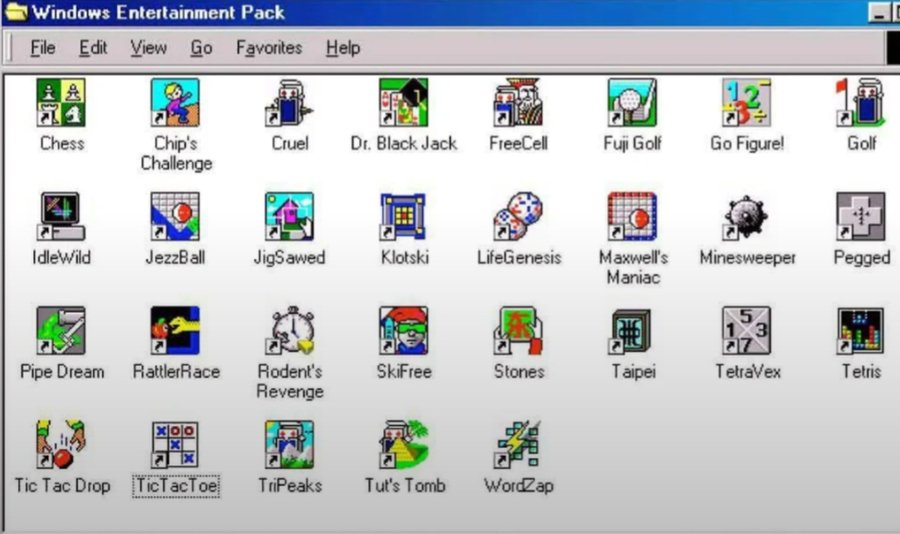Click the 'Chess' label text
This screenshot has width=900, height=534.
click(x=62, y=144)
